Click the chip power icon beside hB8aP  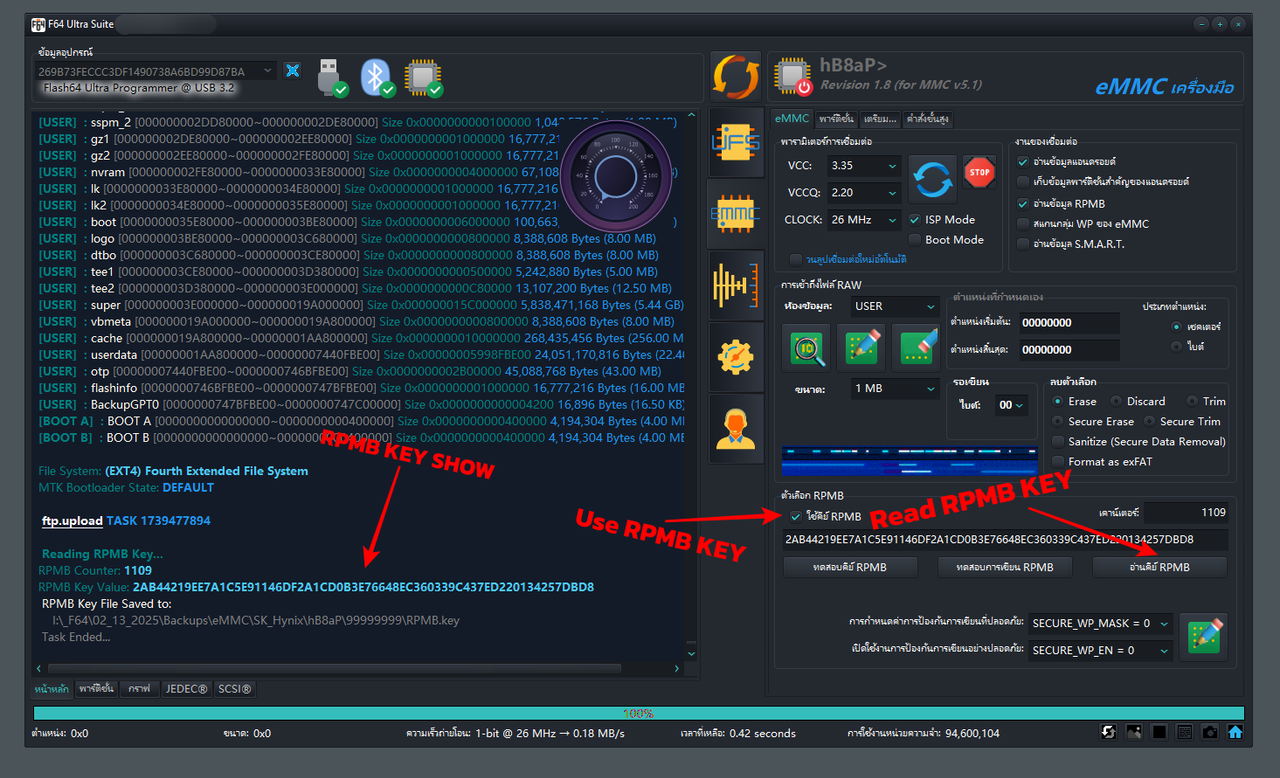794,77
